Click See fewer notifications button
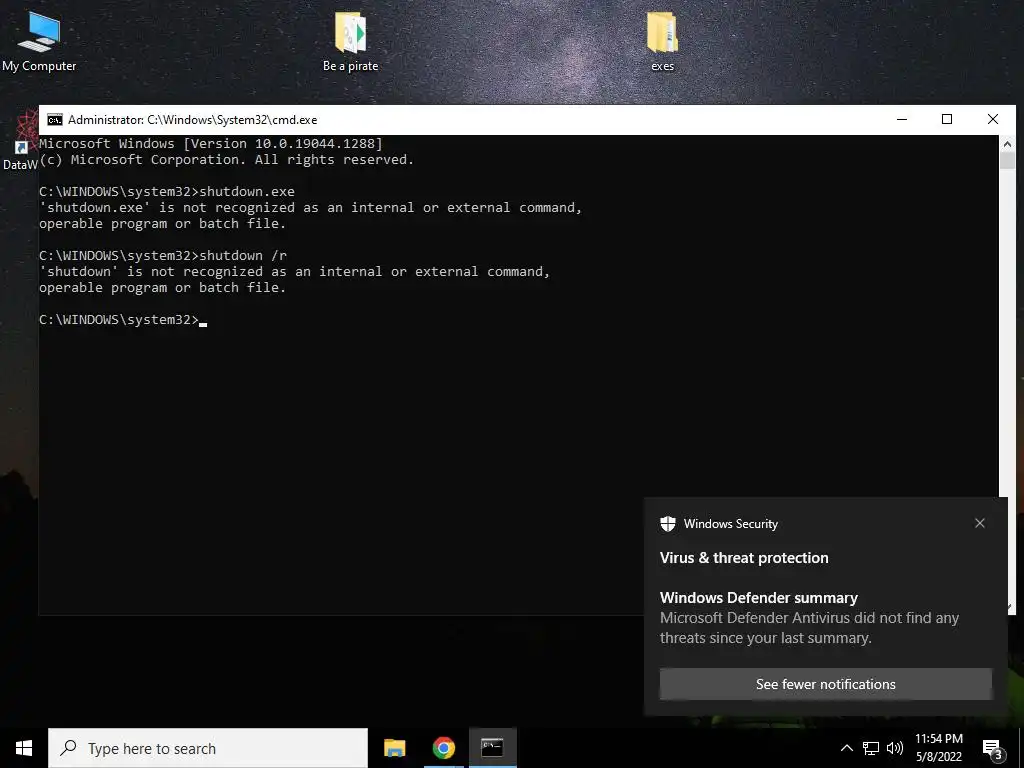The height and width of the screenshot is (768, 1024). (x=825, y=684)
